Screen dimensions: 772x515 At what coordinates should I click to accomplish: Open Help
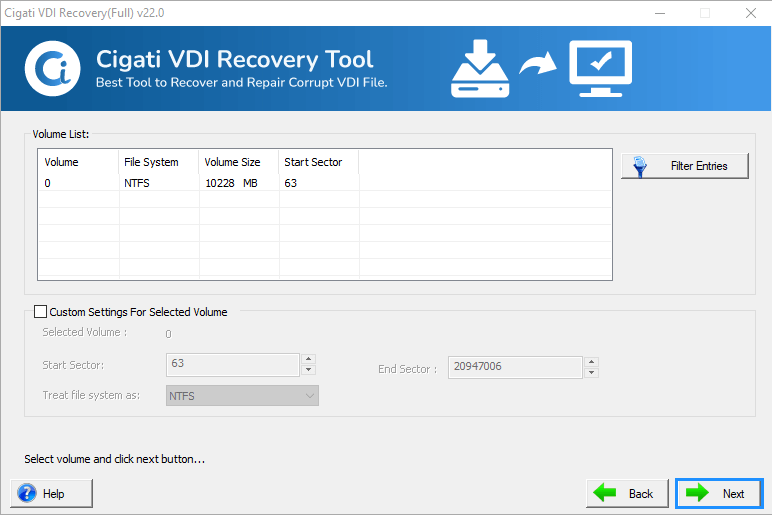[x=51, y=493]
